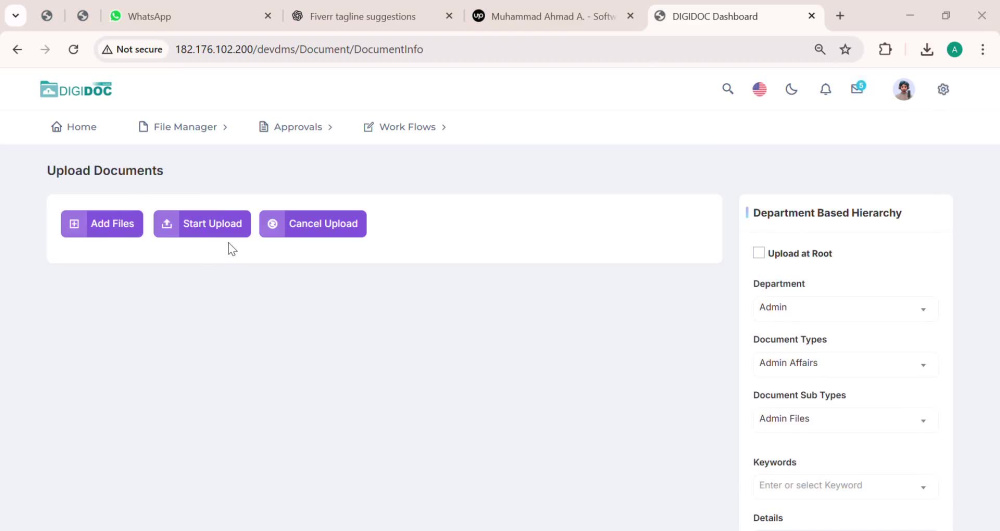Go to Home menu

point(74,127)
